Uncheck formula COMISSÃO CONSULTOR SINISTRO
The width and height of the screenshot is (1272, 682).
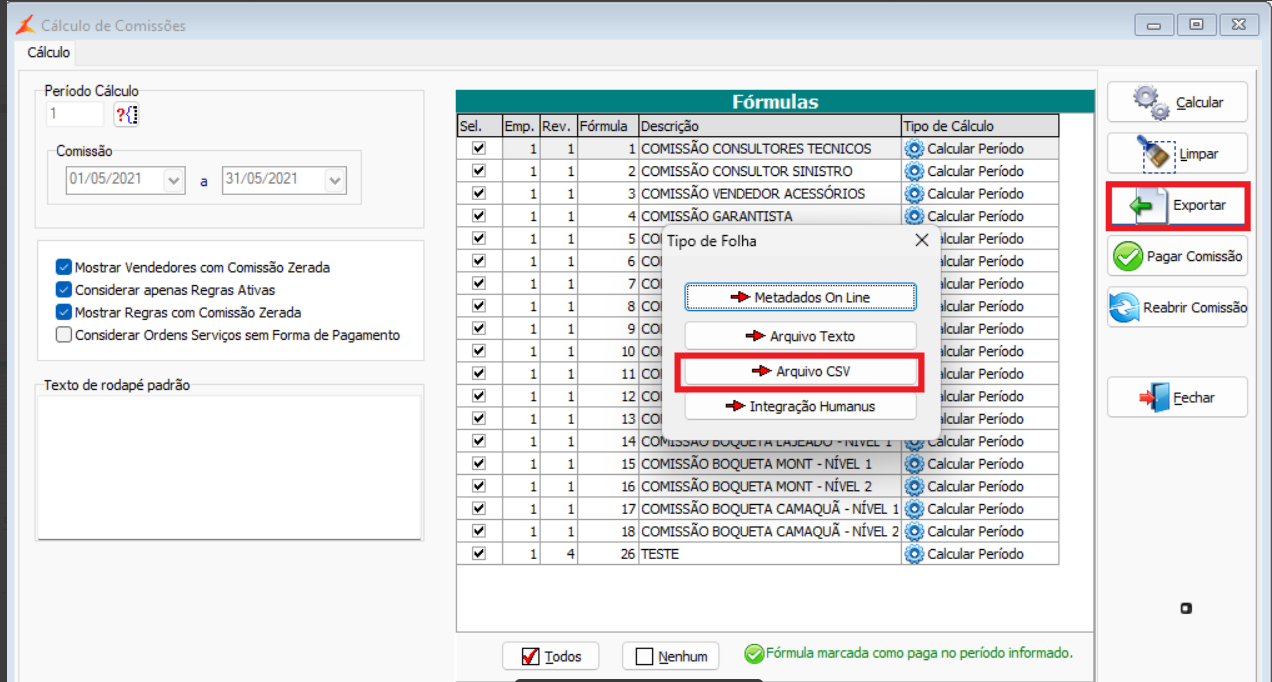click(x=478, y=171)
